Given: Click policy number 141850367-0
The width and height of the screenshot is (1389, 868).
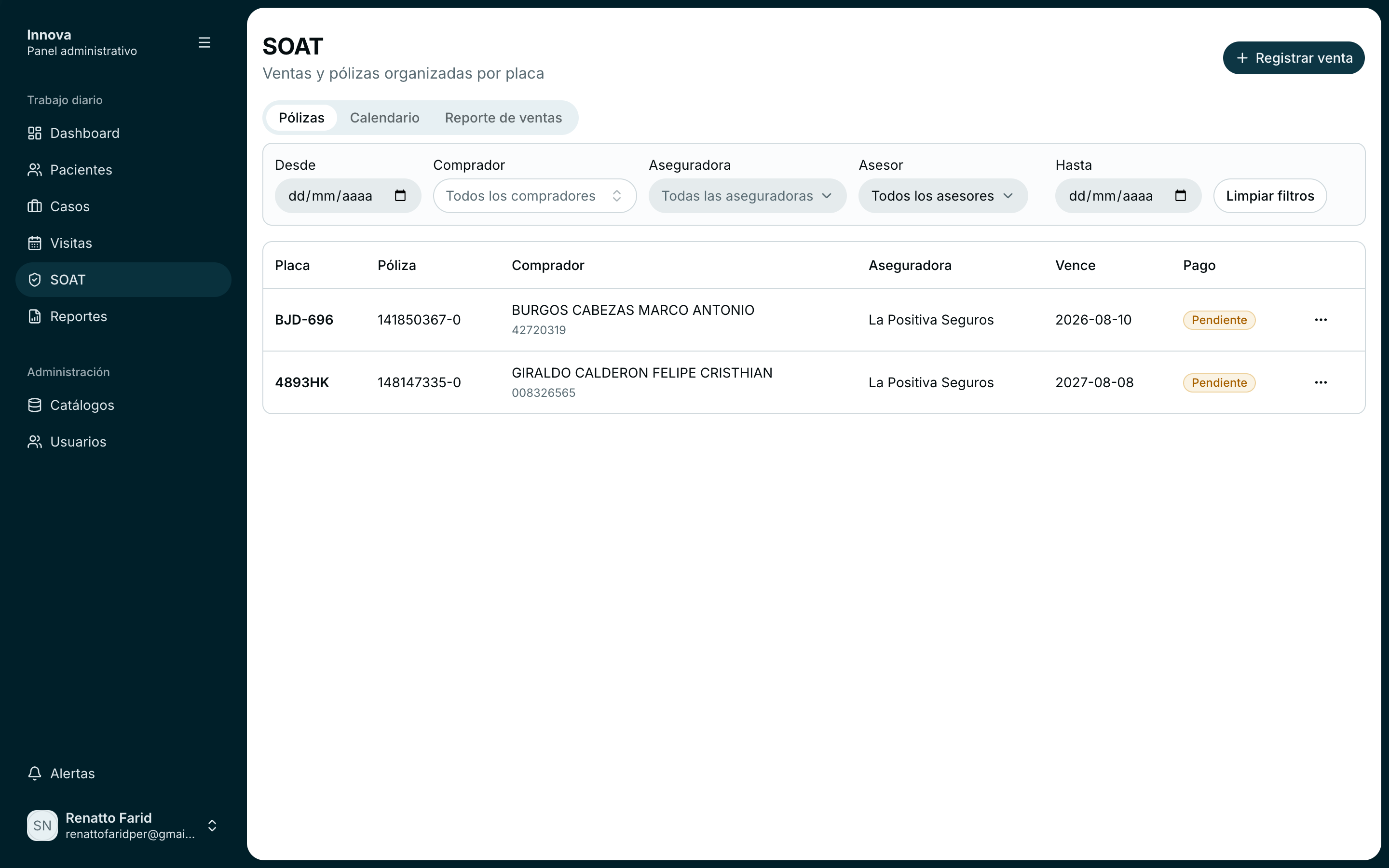Looking at the screenshot, I should [419, 320].
